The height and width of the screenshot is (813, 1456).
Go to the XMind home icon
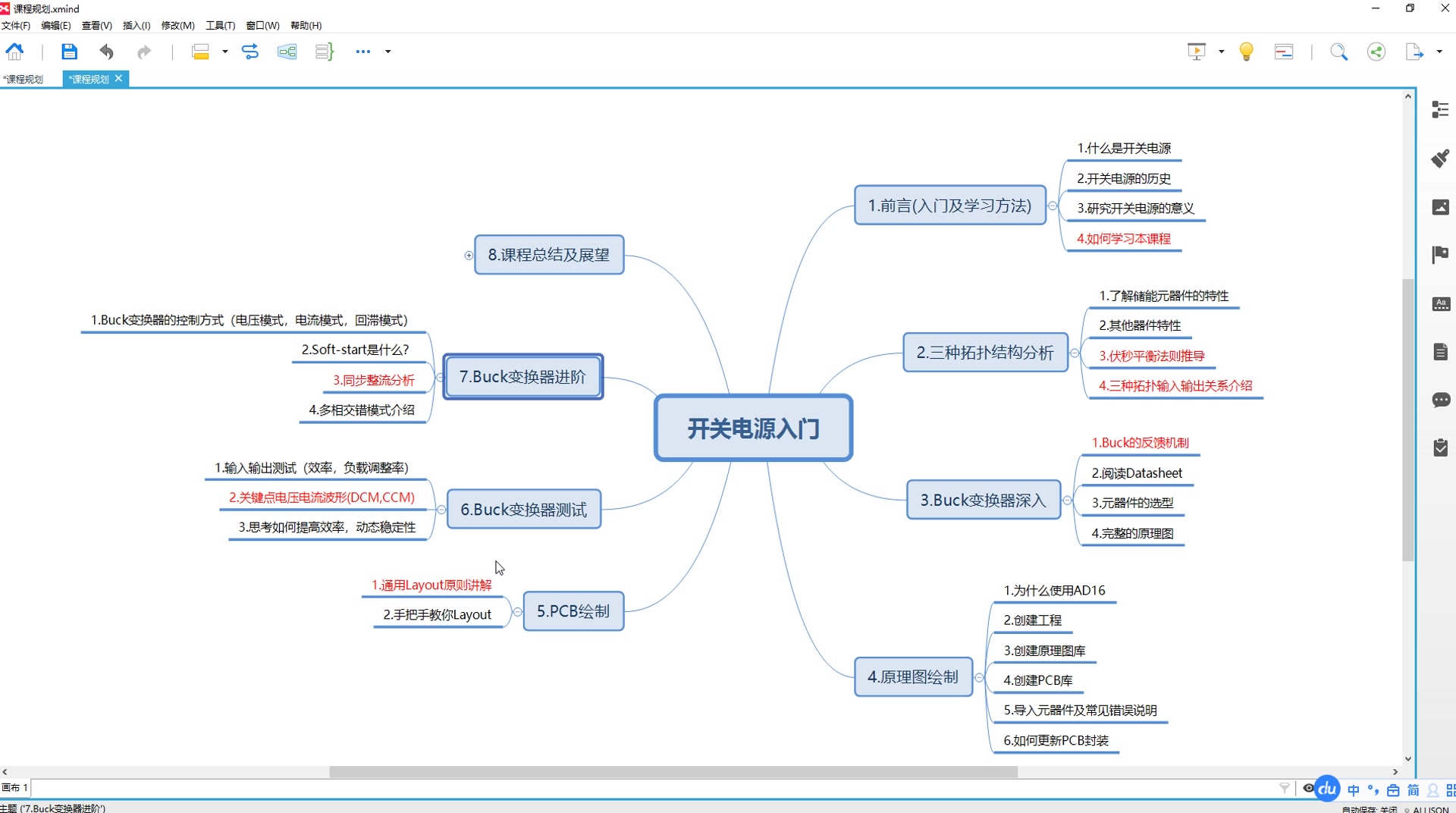(14, 52)
